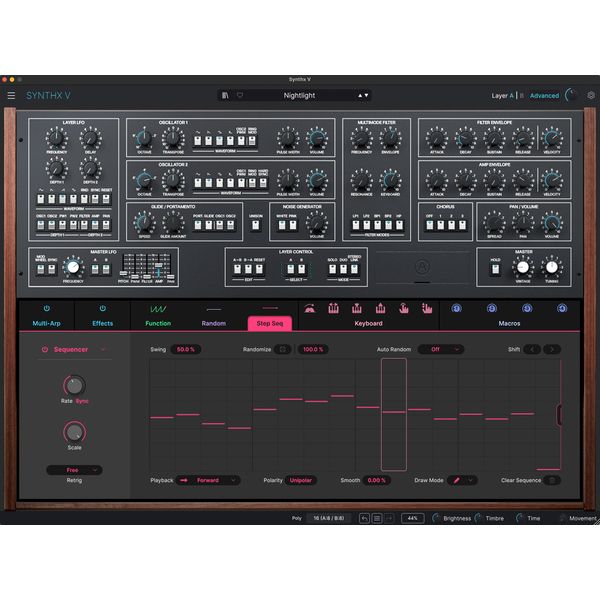The height and width of the screenshot is (600, 600).
Task: Click the first Keyboard modulation icon
Action: pos(310,308)
